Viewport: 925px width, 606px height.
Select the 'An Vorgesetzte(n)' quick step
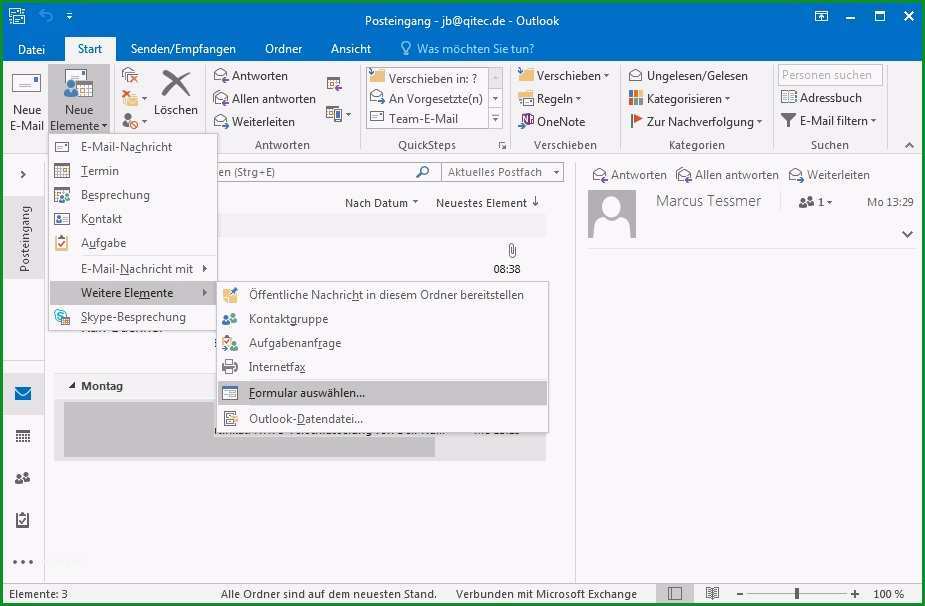[427, 98]
